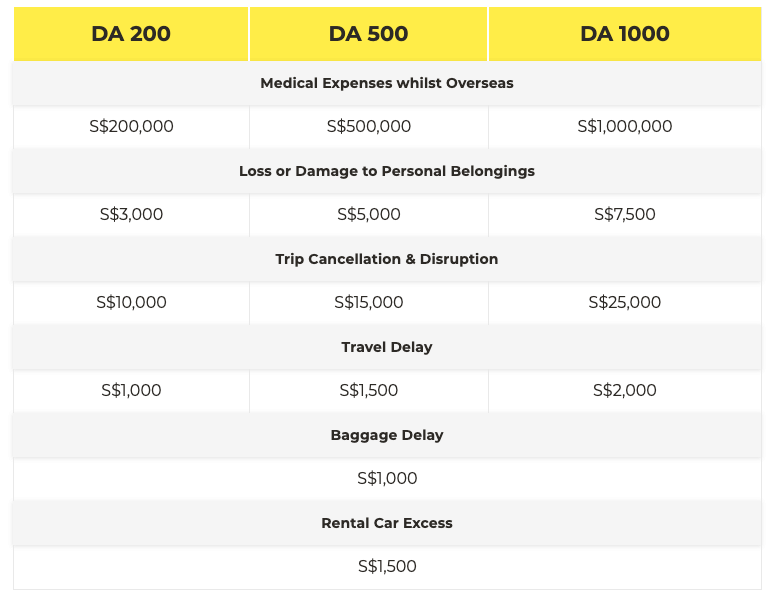Click the S$1,500 rental car excess value

point(387,567)
